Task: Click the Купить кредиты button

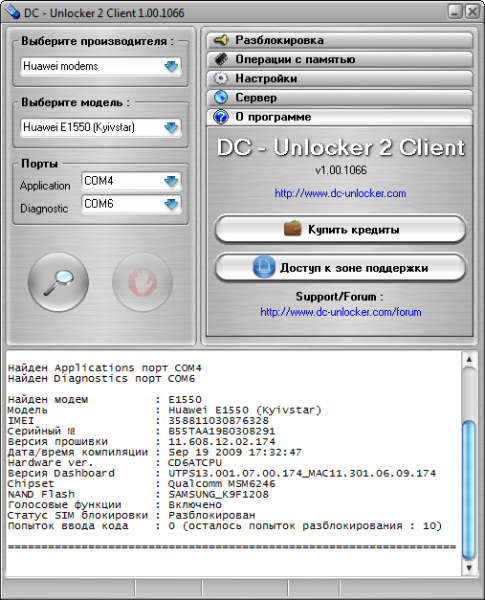Action: pyautogui.click(x=340, y=229)
